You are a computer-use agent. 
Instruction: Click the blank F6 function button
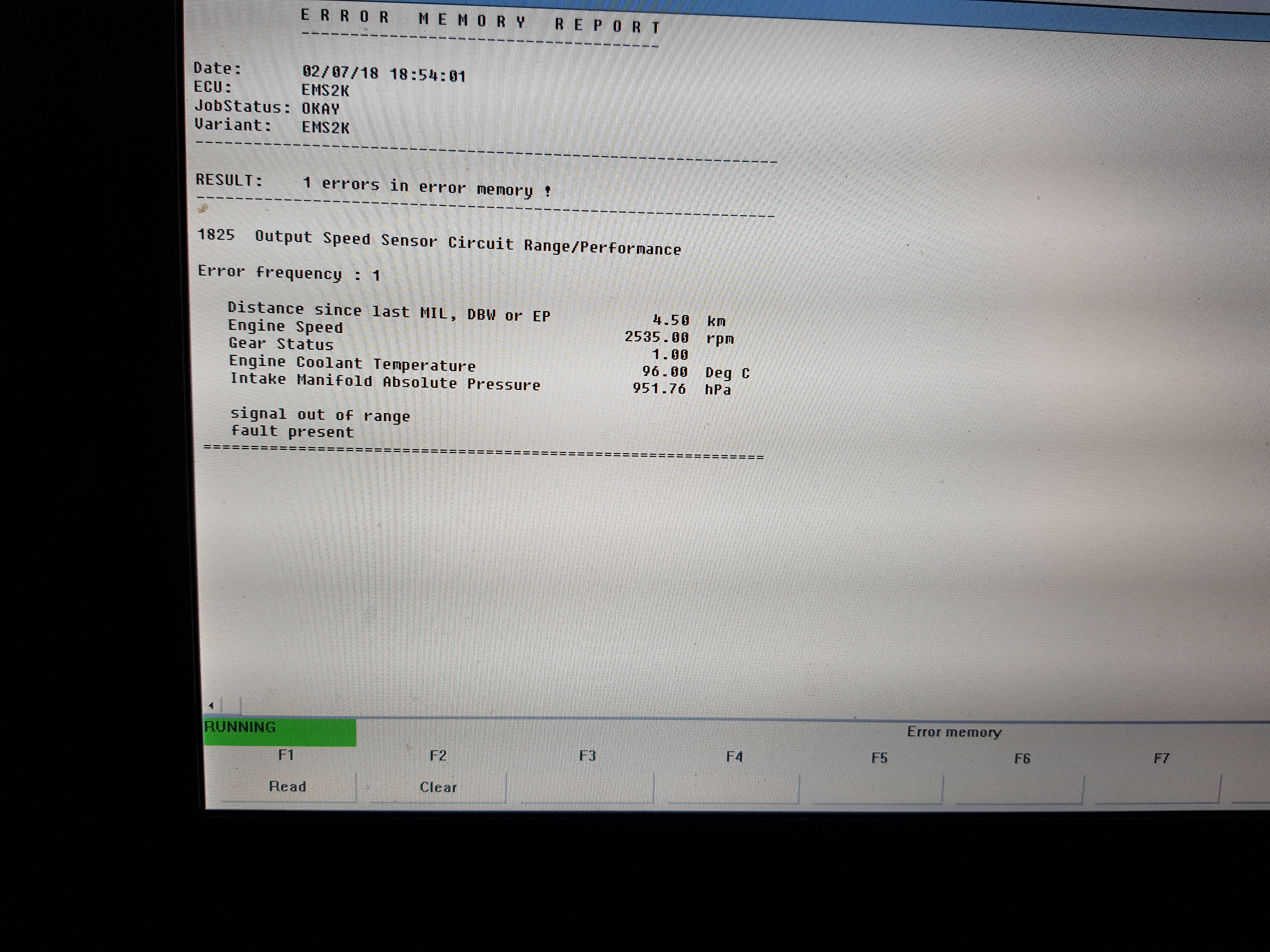point(1020,790)
